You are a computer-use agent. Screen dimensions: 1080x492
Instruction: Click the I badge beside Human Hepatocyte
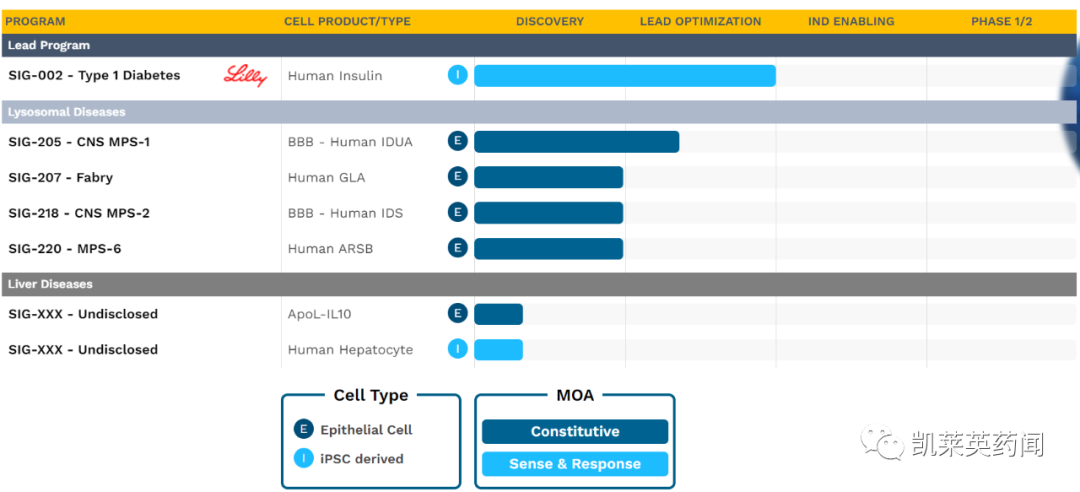point(457,349)
